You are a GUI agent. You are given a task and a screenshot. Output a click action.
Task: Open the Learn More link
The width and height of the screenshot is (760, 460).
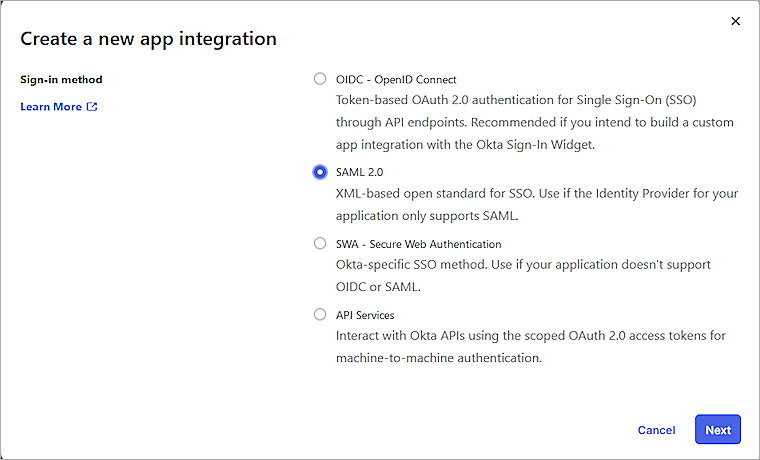pyautogui.click(x=51, y=107)
